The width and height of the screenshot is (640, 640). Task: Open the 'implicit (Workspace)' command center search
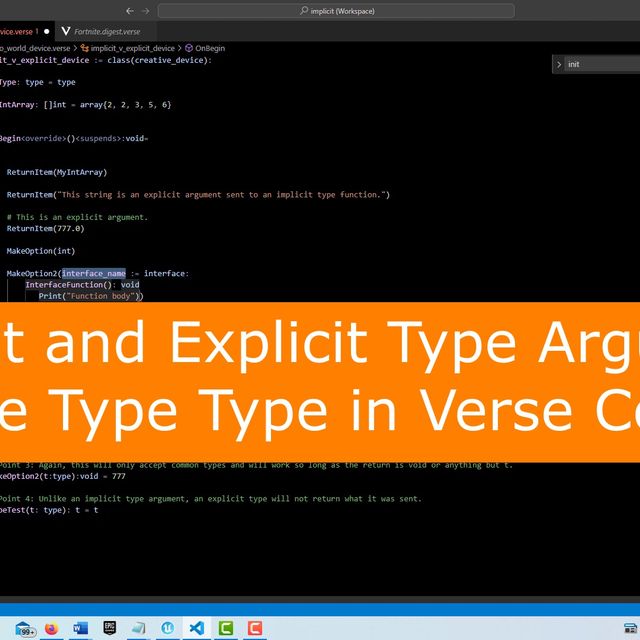[336, 11]
